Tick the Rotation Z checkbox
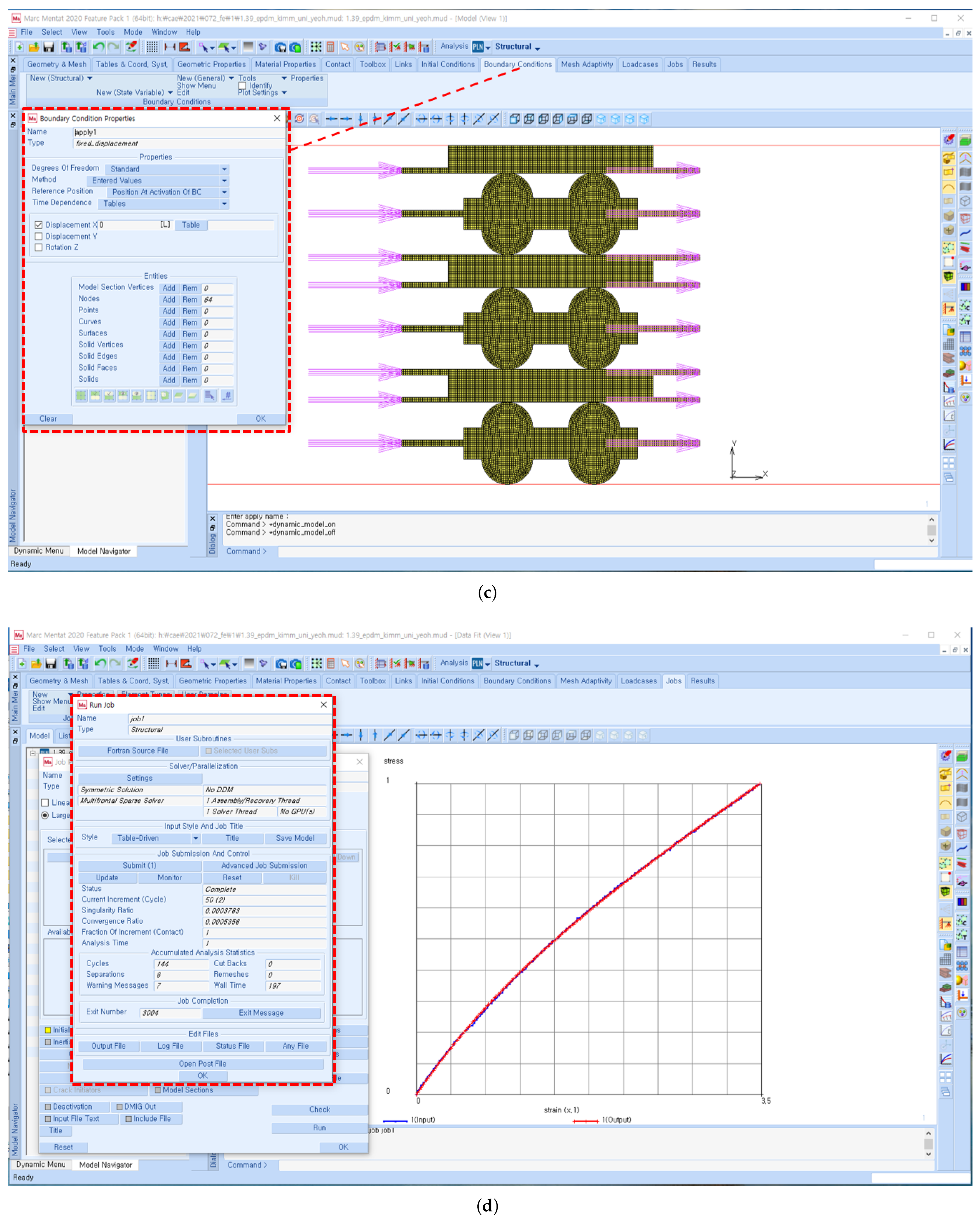980x1220 pixels. pos(39,247)
